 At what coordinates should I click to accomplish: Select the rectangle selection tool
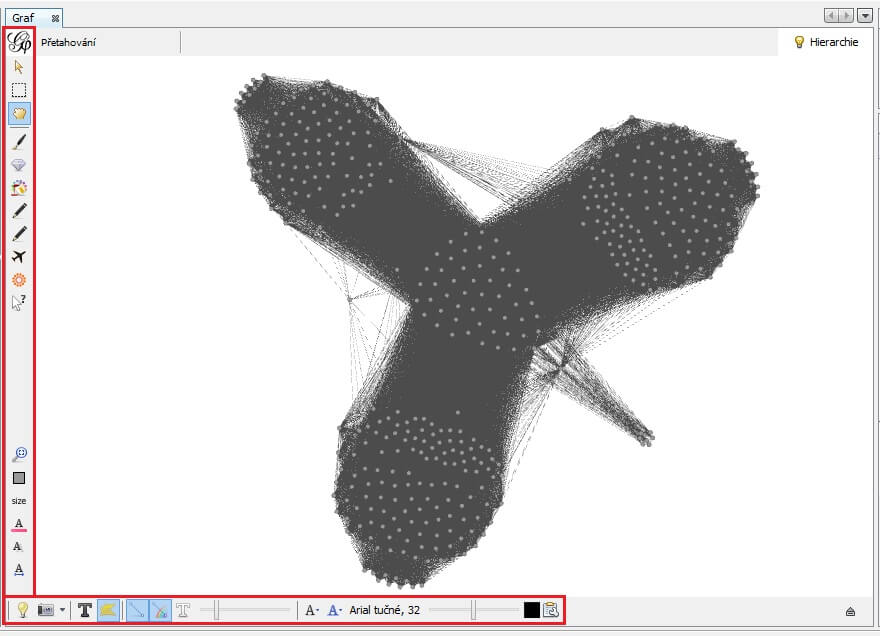[19, 90]
